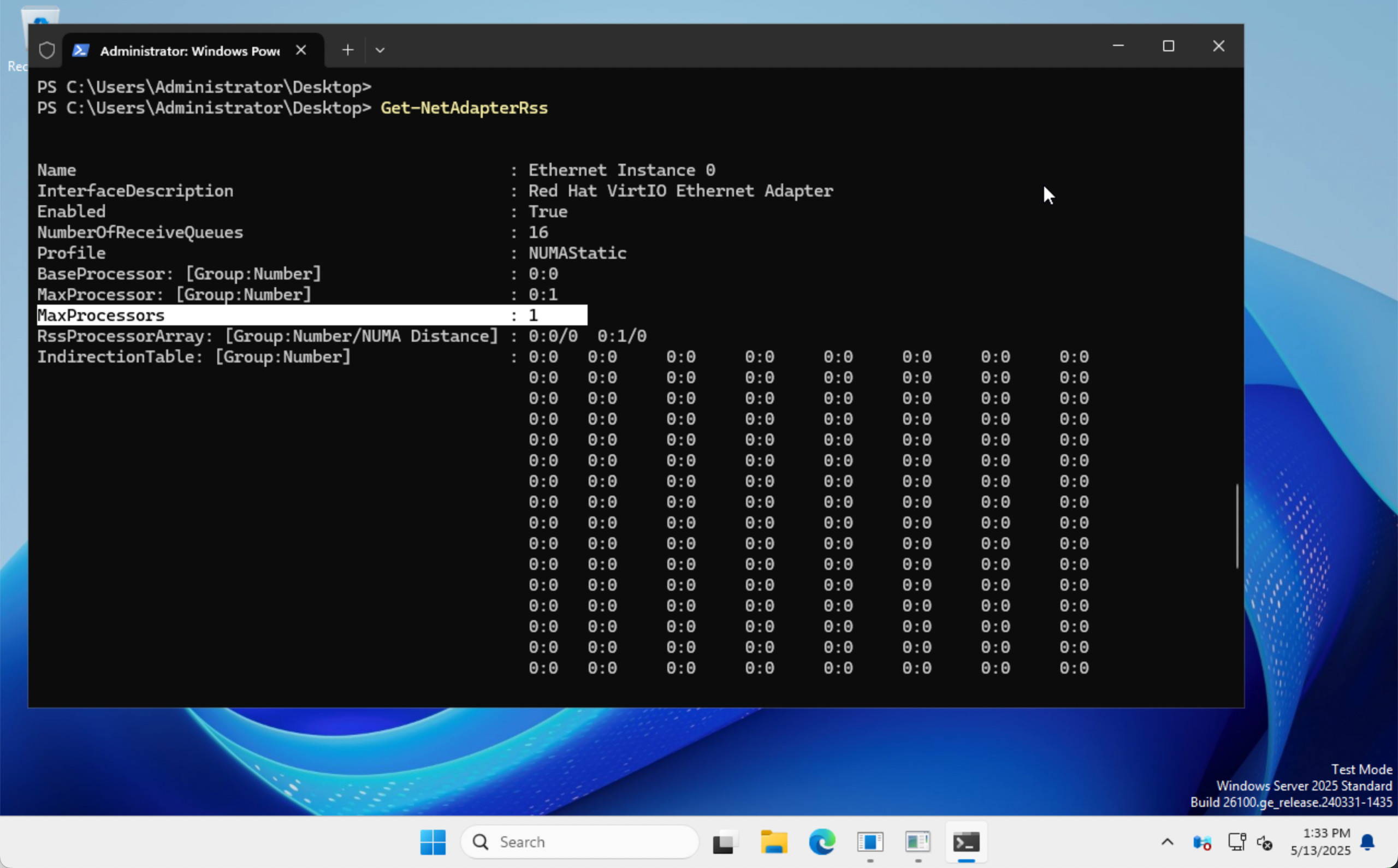This screenshot has width=1398, height=868.
Task: Launch File Explorer from taskbar
Action: coord(773,842)
